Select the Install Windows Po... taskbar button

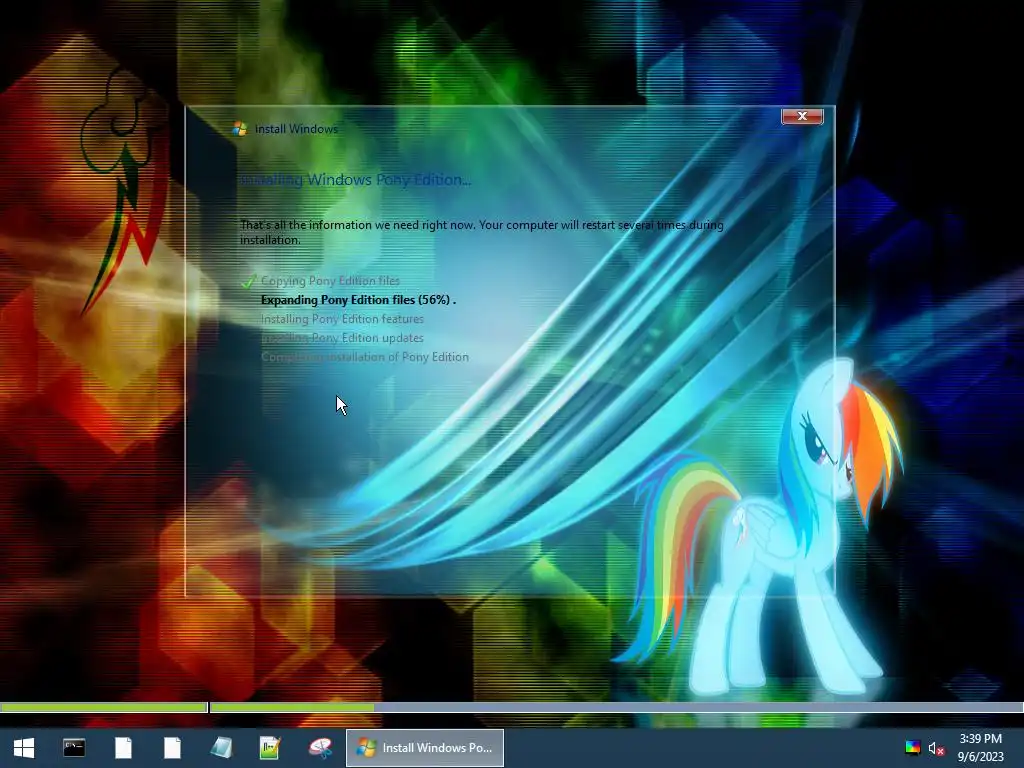(424, 748)
